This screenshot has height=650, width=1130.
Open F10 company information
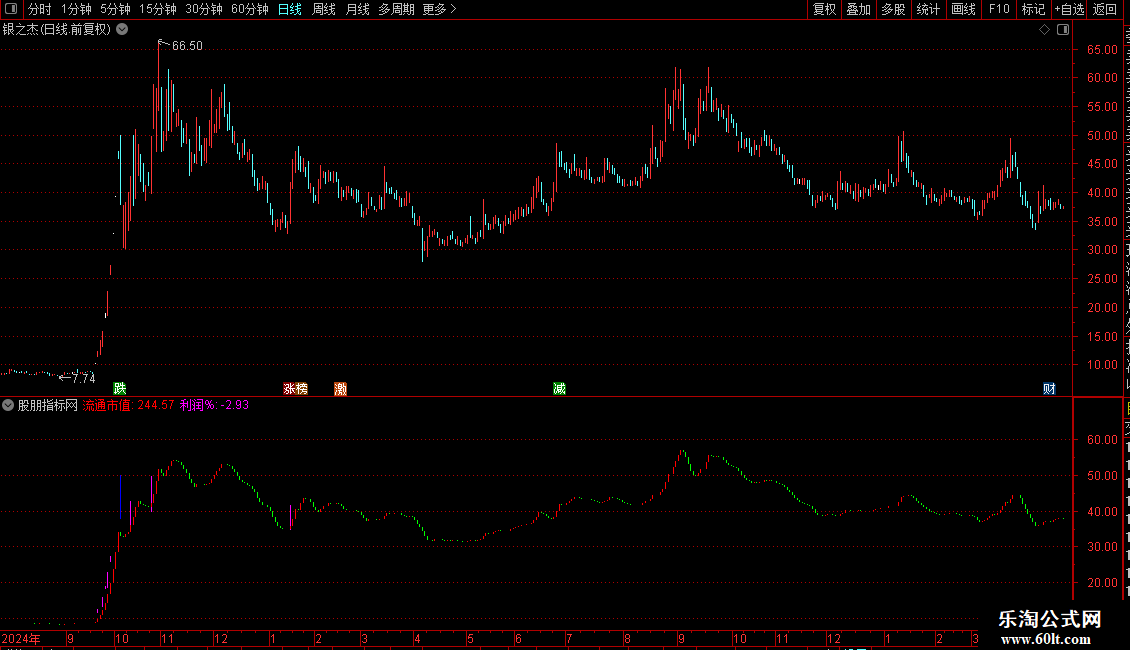pyautogui.click(x=999, y=9)
